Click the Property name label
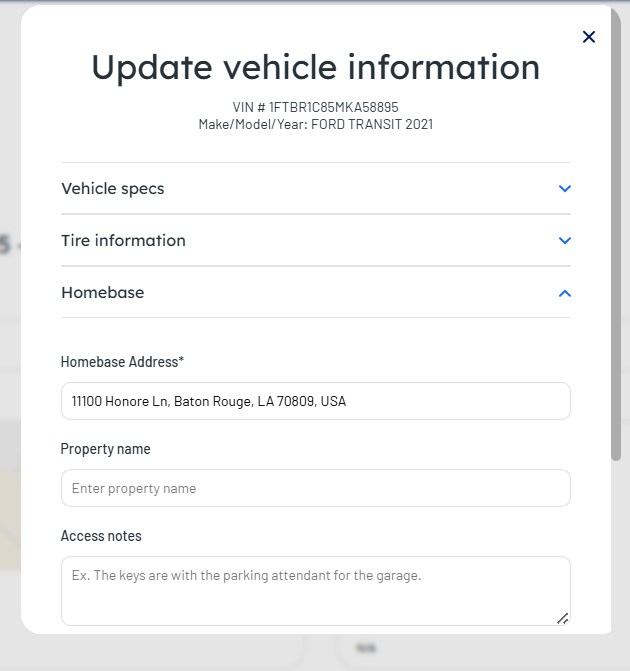The width and height of the screenshot is (630, 671). coord(105,449)
